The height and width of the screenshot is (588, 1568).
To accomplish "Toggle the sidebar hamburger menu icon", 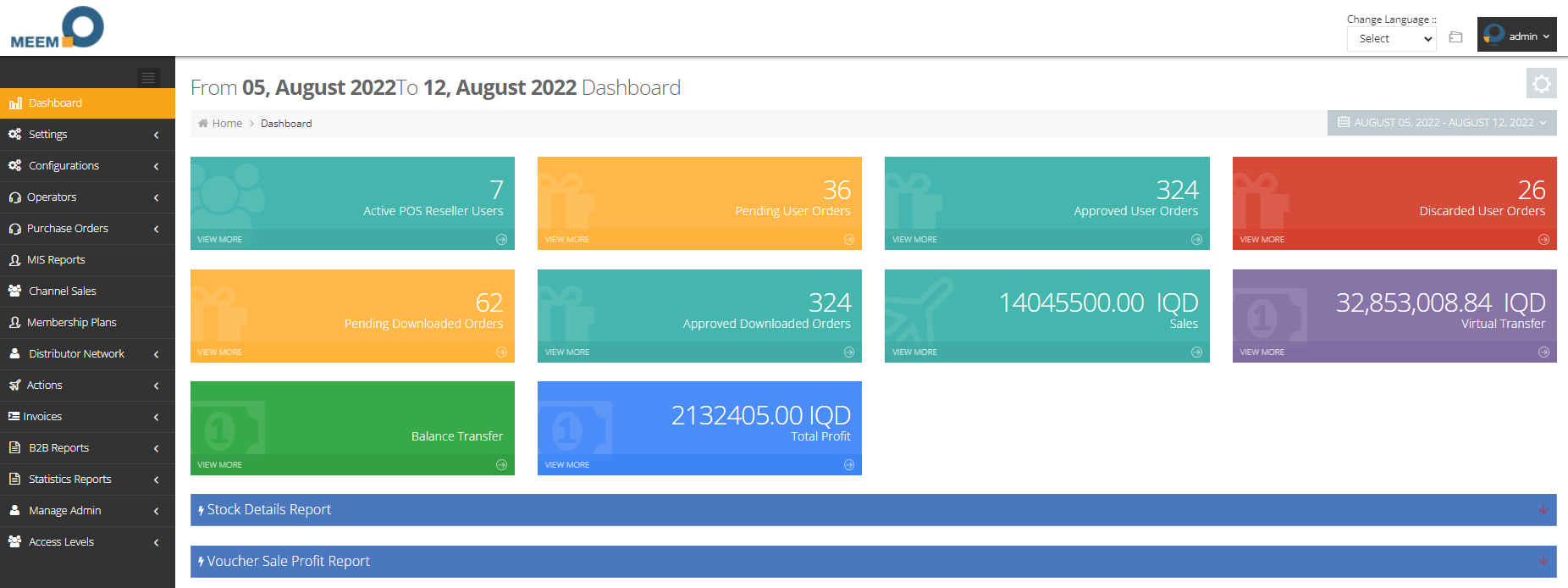I will pos(148,78).
